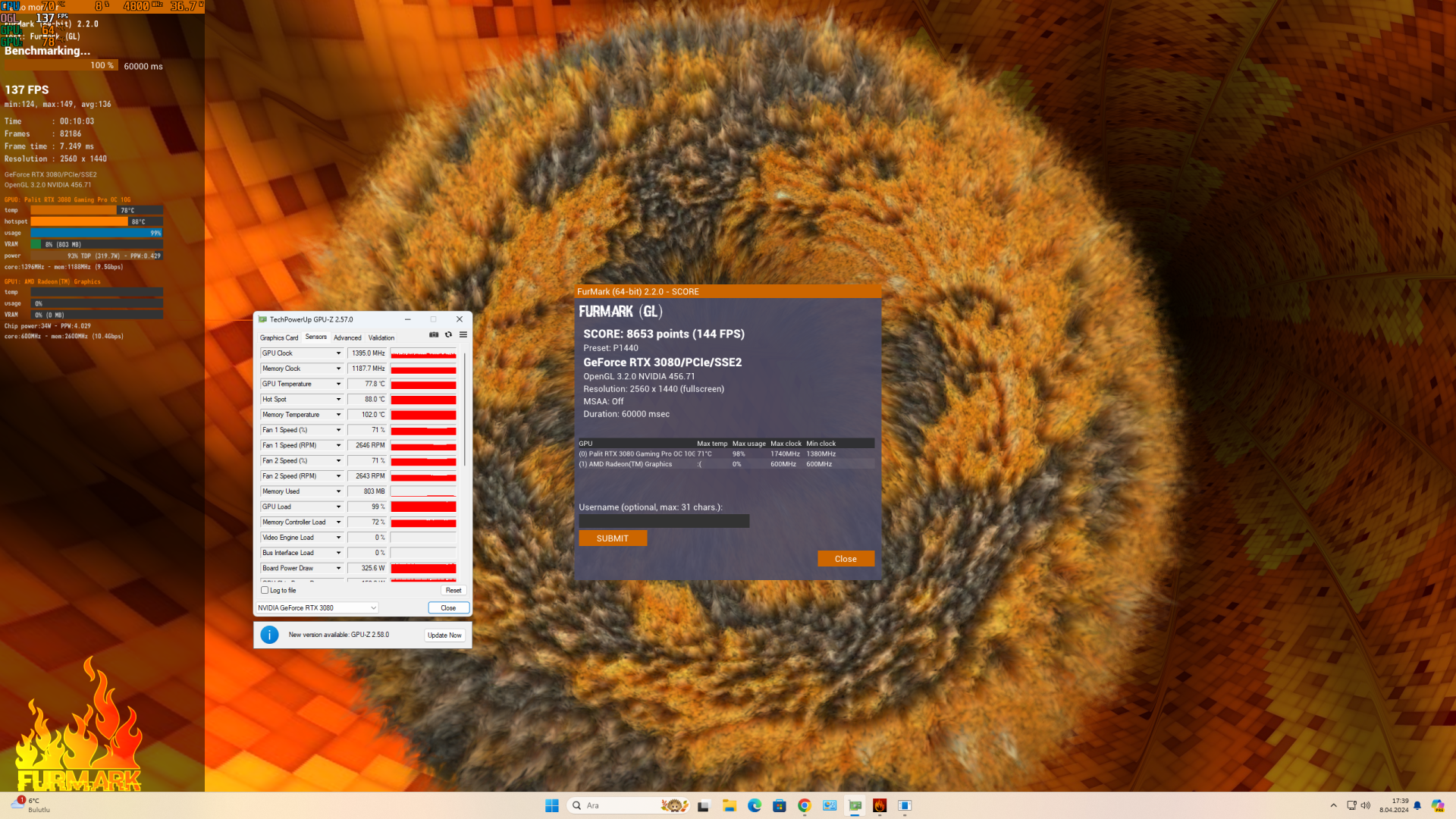The image size is (1456, 819).
Task: Open the GPU-Z taskbar icon
Action: pyautogui.click(x=855, y=805)
